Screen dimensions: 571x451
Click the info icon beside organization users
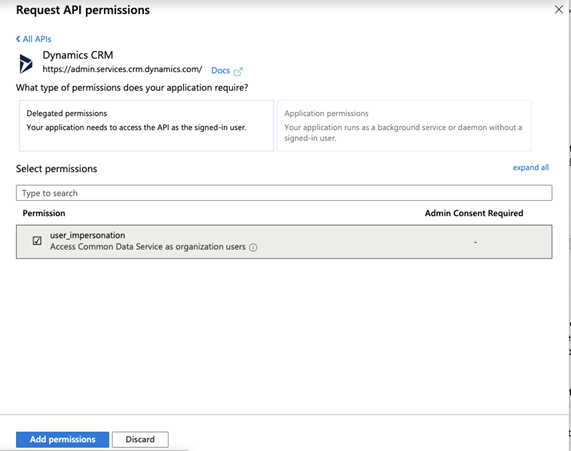(253, 247)
